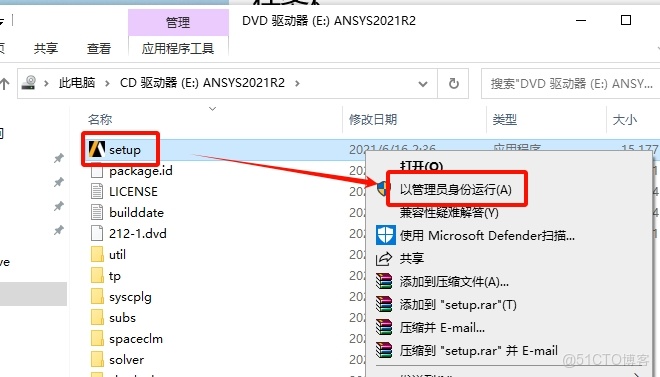Viewport: 660px width, 377px height.
Task: Click the package.id file name
Action: pos(141,171)
